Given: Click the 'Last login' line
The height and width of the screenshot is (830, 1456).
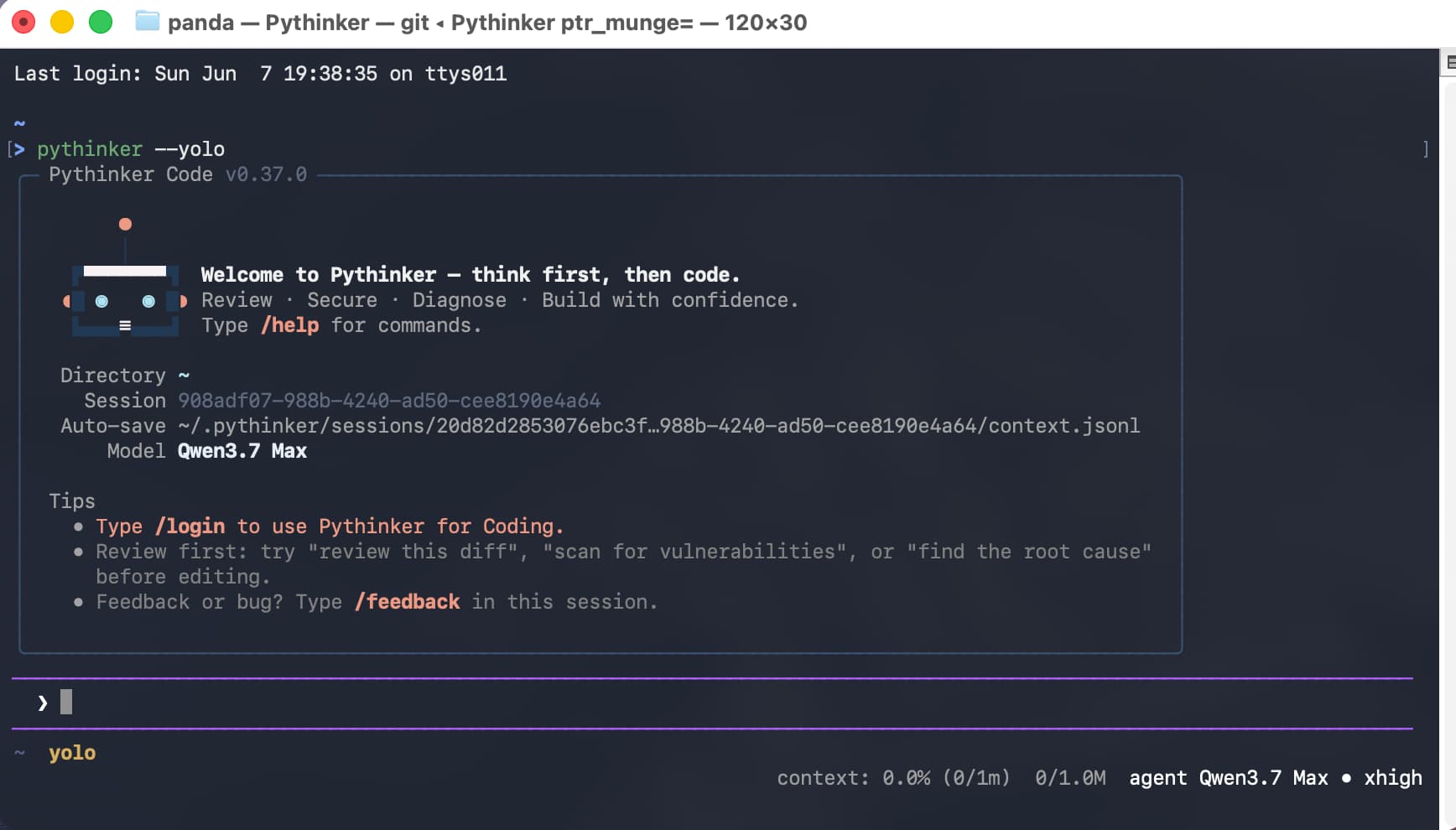Looking at the screenshot, I should [260, 74].
